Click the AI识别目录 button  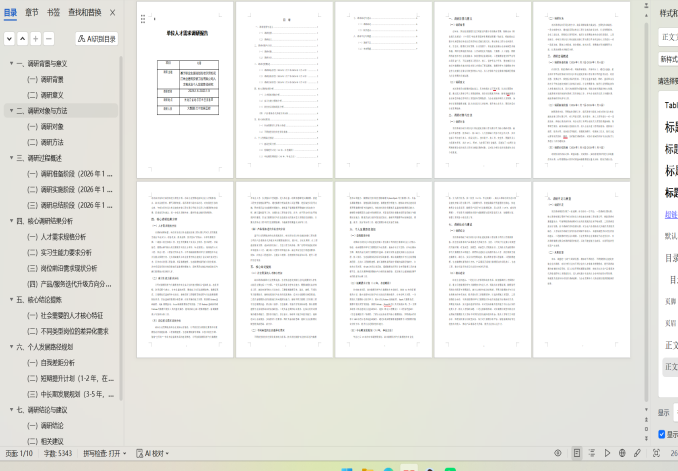coord(96,39)
